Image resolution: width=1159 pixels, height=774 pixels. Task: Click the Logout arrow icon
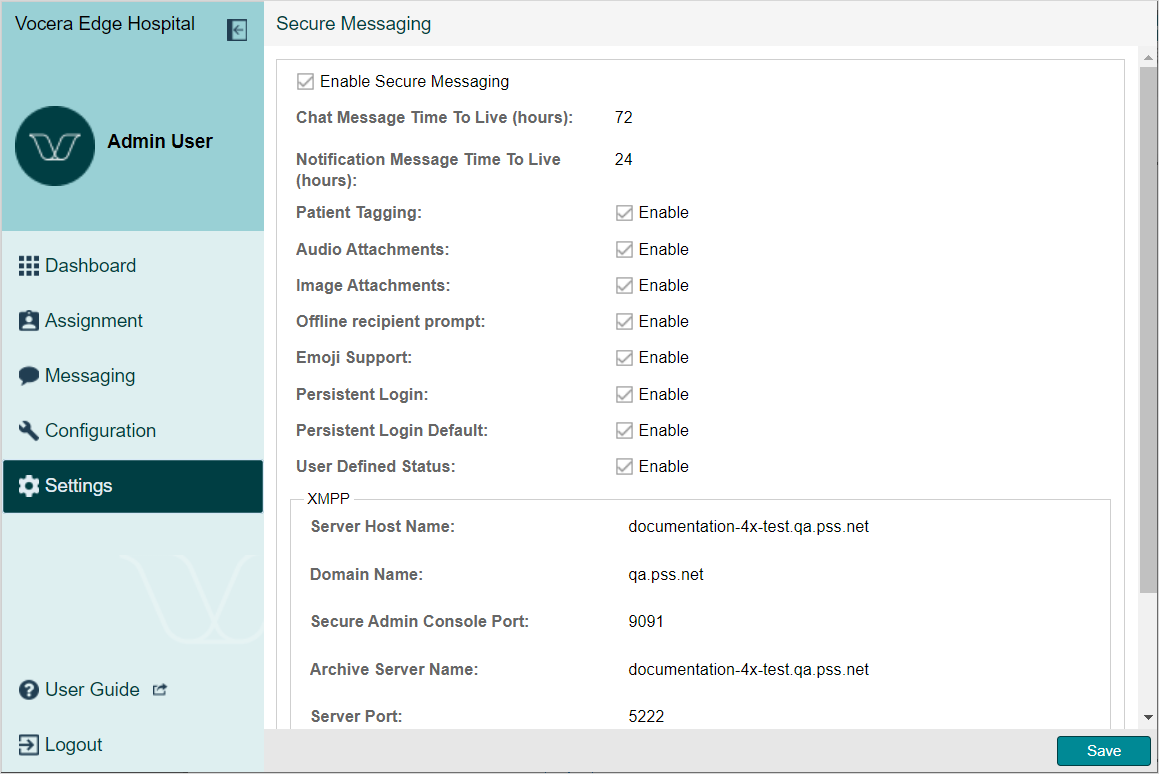pyautogui.click(x=29, y=745)
